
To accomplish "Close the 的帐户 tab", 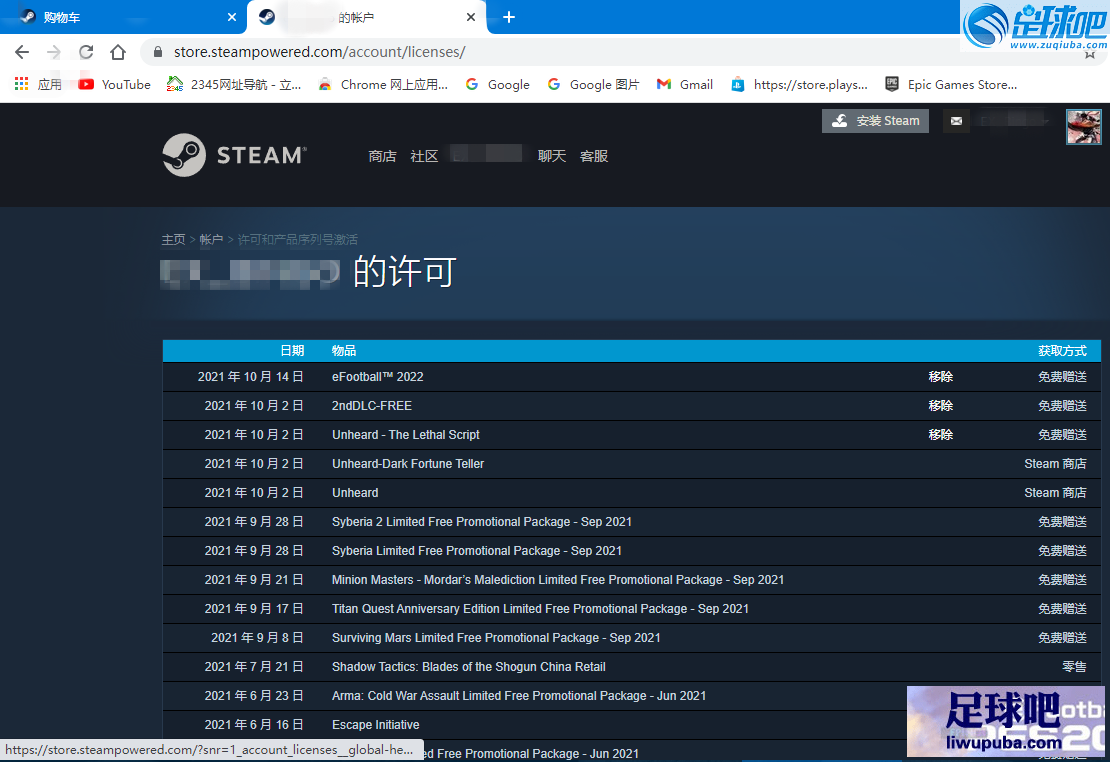I will pyautogui.click(x=471, y=17).
